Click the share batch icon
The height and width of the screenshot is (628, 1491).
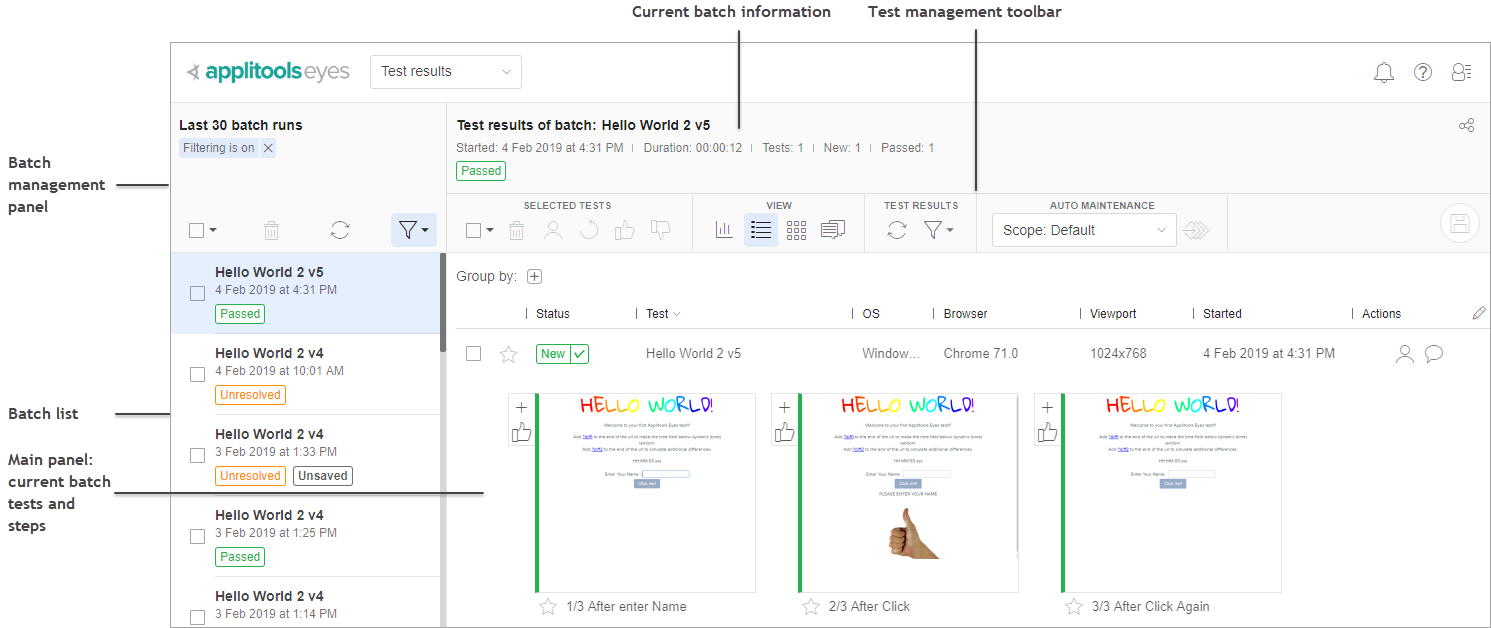click(1466, 126)
